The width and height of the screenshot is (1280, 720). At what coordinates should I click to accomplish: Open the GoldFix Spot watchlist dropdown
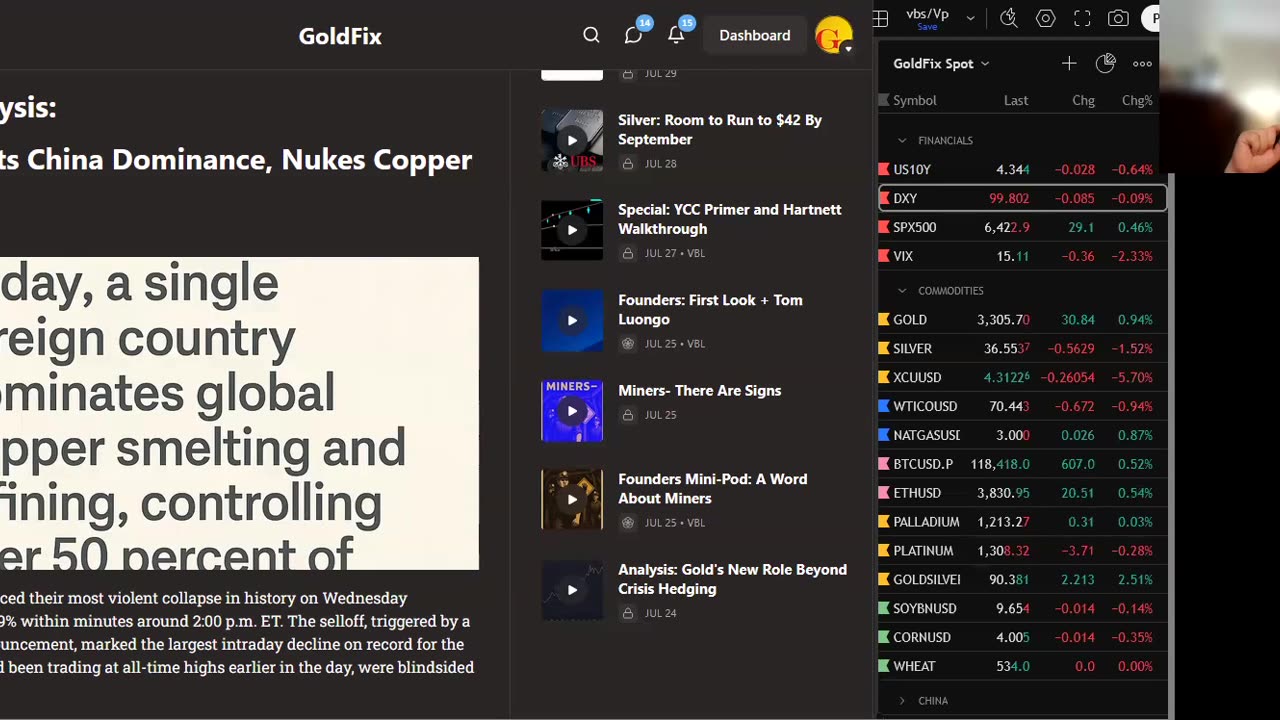pyautogui.click(x=941, y=63)
